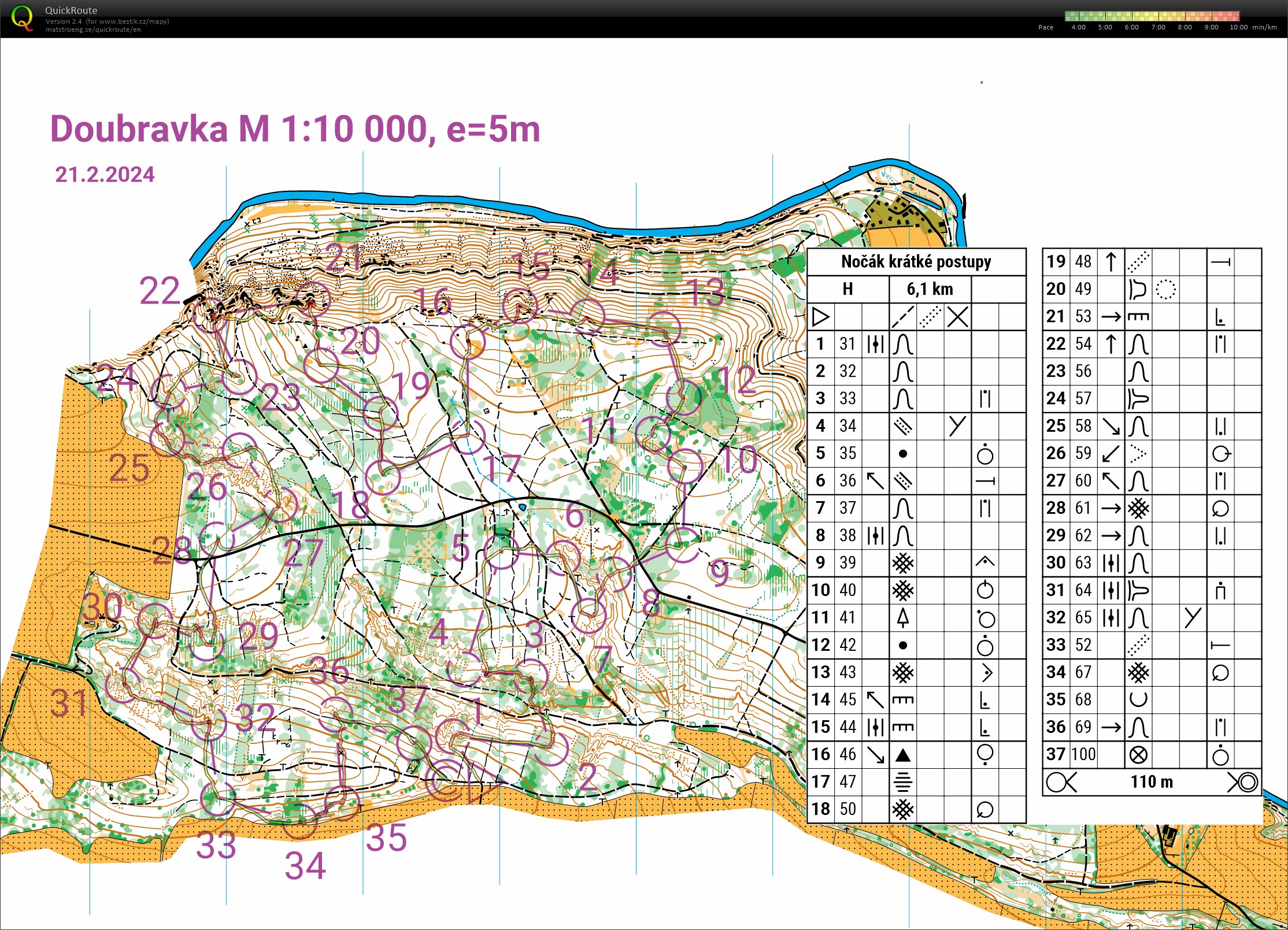Click the 6,1 km course length cell
The width and height of the screenshot is (1288, 930).
pyautogui.click(x=930, y=289)
